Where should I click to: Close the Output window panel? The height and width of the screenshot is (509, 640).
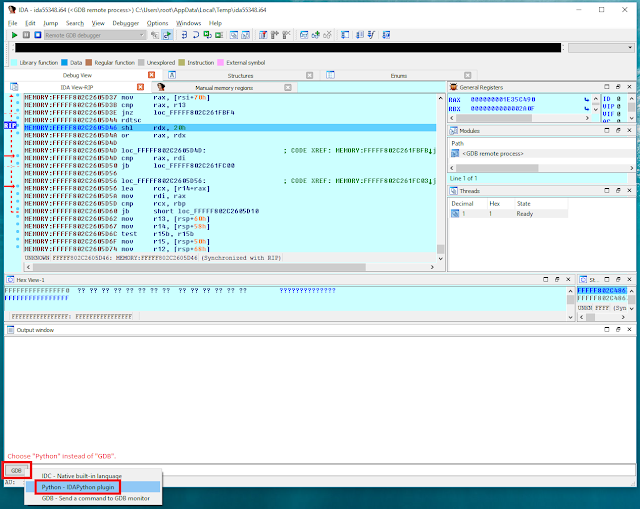click(x=629, y=329)
